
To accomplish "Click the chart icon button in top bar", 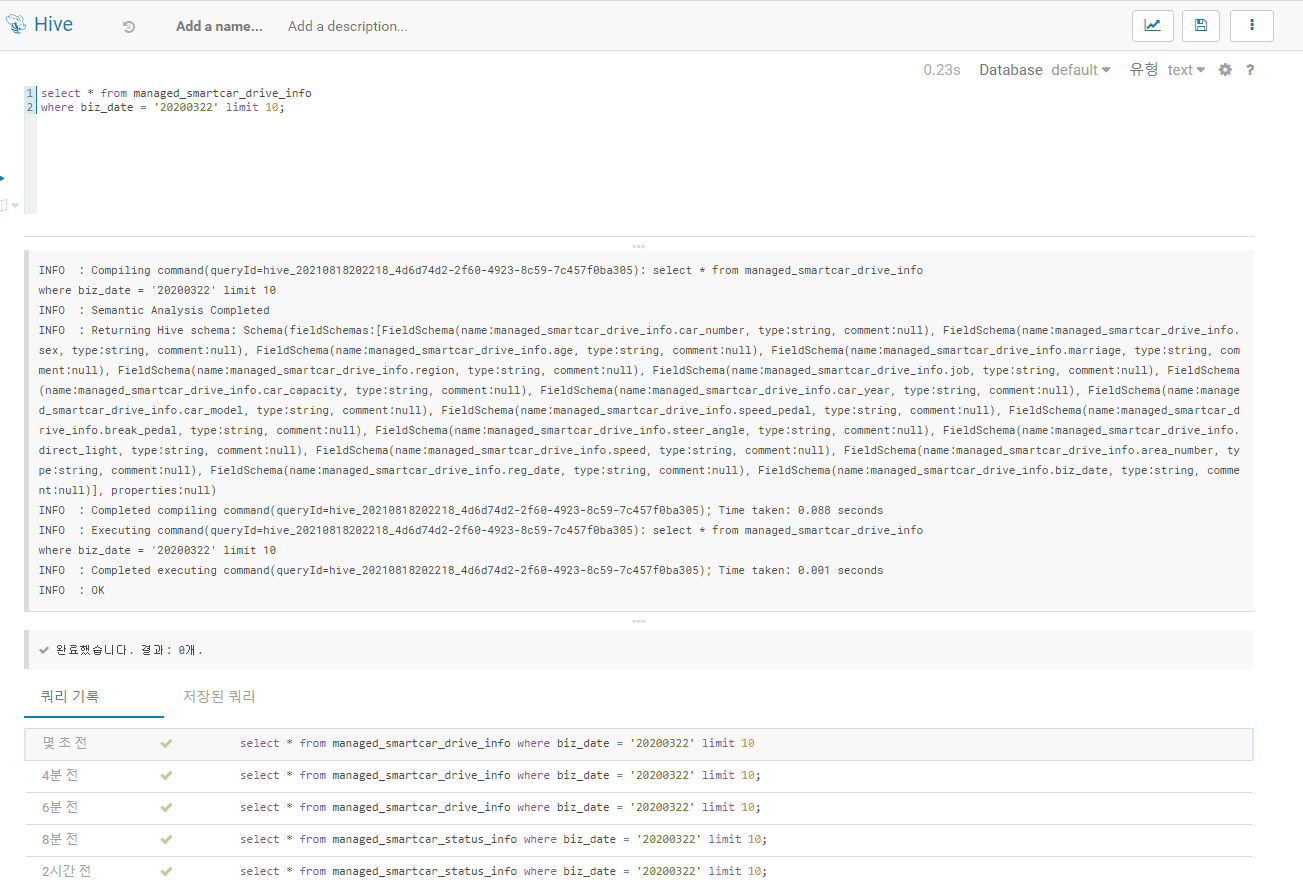I will coord(1152,26).
